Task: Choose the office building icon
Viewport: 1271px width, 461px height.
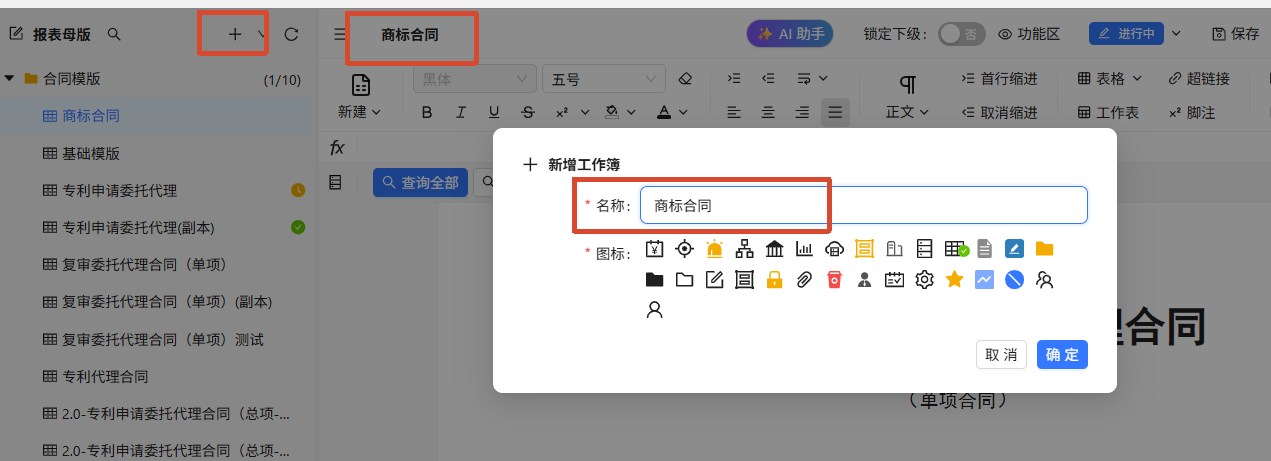Action: pyautogui.click(x=895, y=249)
